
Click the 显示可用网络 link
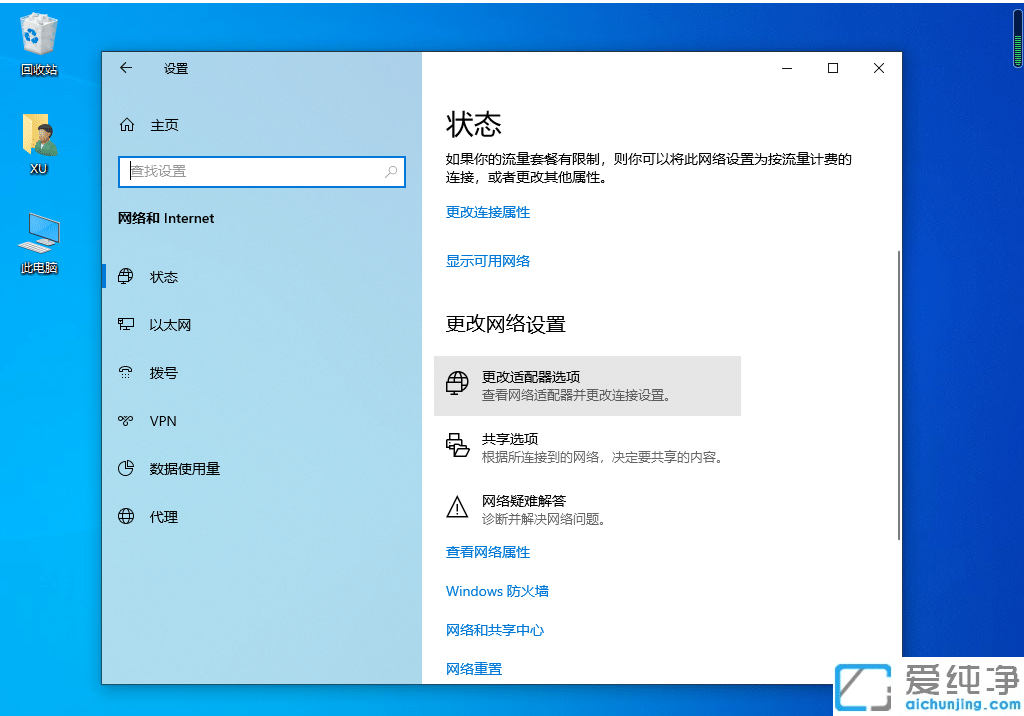point(487,261)
